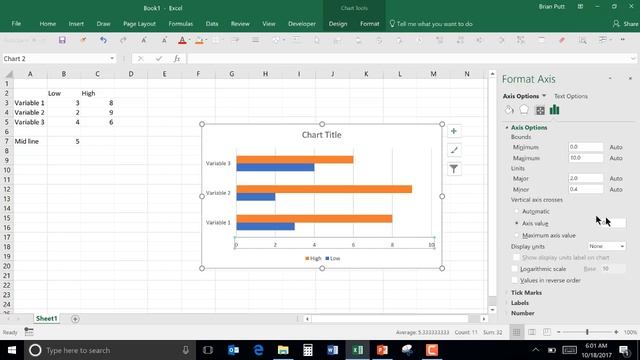Enable Values in reverse order checkbox

click(515, 280)
